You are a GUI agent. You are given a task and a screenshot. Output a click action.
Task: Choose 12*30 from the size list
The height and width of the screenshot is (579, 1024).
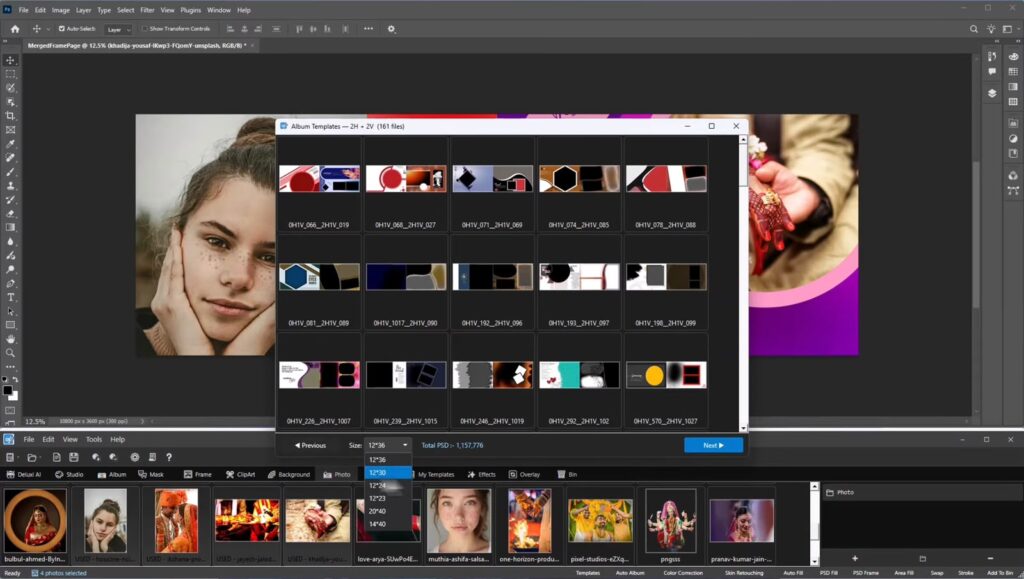coord(388,473)
